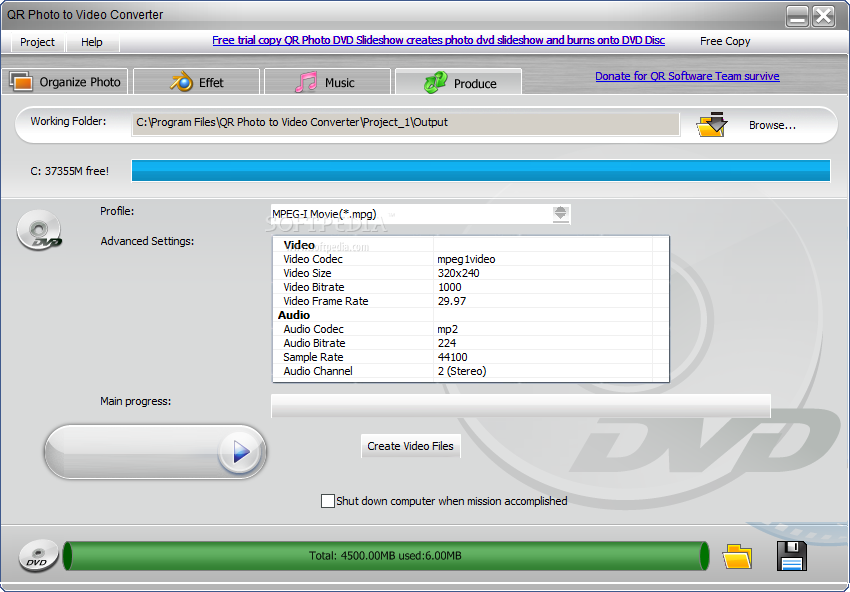Switch to the Effet tab

(x=197, y=82)
